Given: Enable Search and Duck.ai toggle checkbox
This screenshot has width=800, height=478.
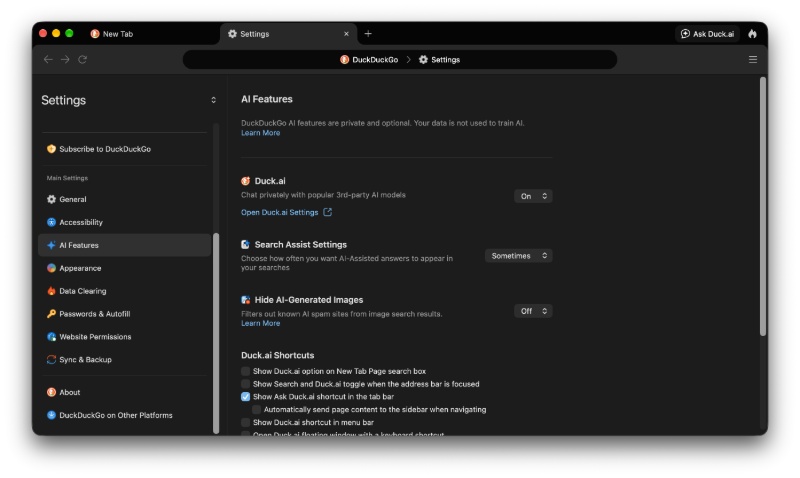Looking at the screenshot, I should click(245, 384).
